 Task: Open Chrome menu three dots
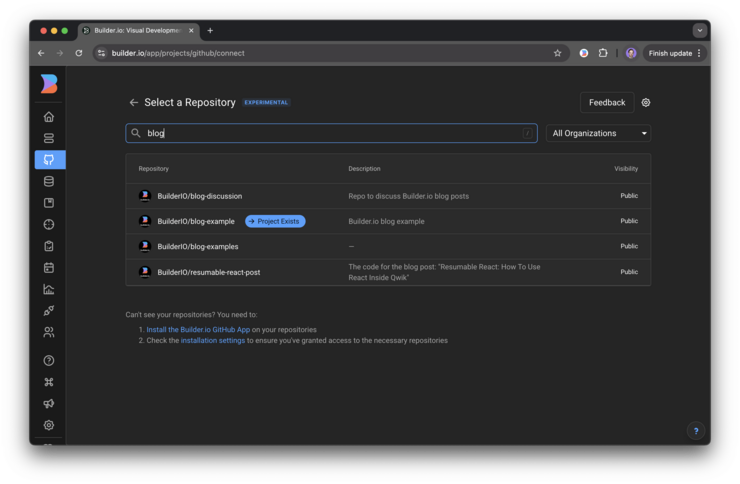[699, 53]
